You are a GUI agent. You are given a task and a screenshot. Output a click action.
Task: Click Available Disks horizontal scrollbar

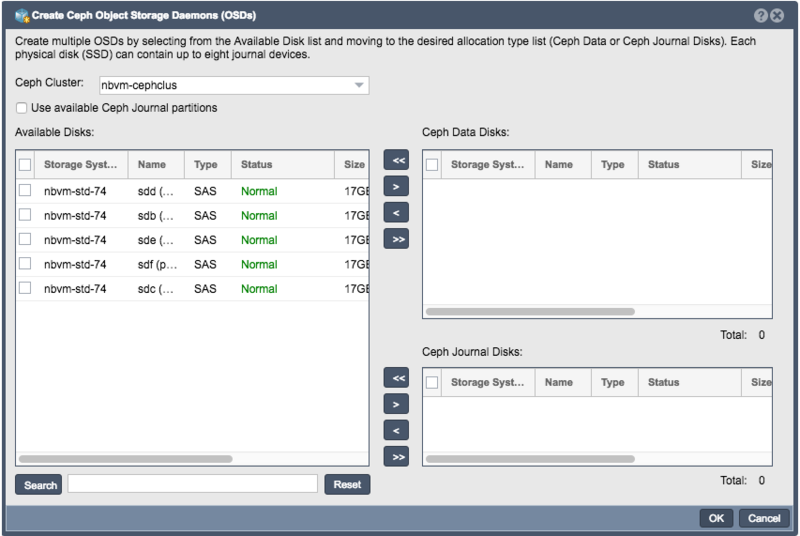point(126,459)
